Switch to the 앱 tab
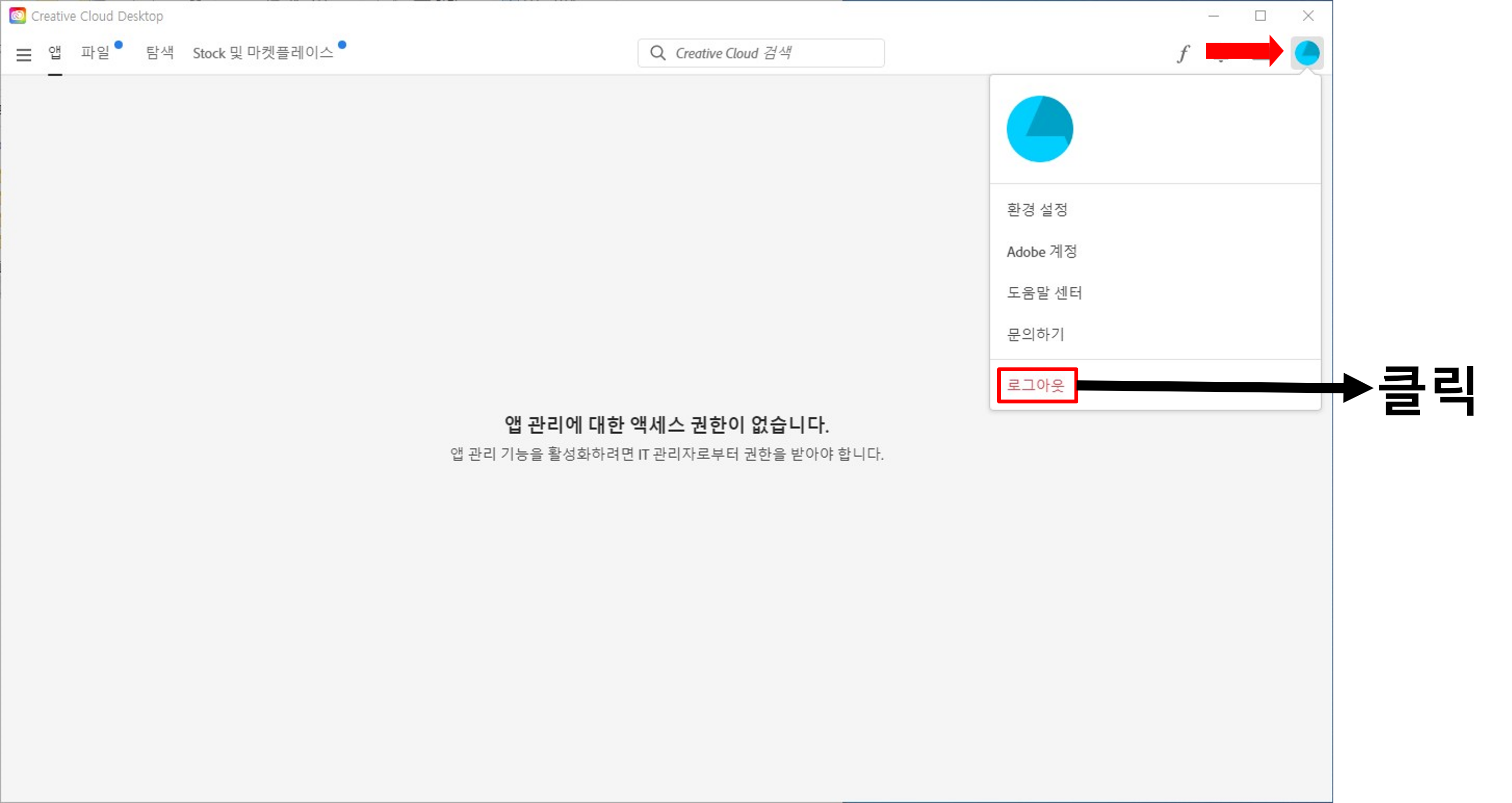1512x803 pixels. click(55, 53)
